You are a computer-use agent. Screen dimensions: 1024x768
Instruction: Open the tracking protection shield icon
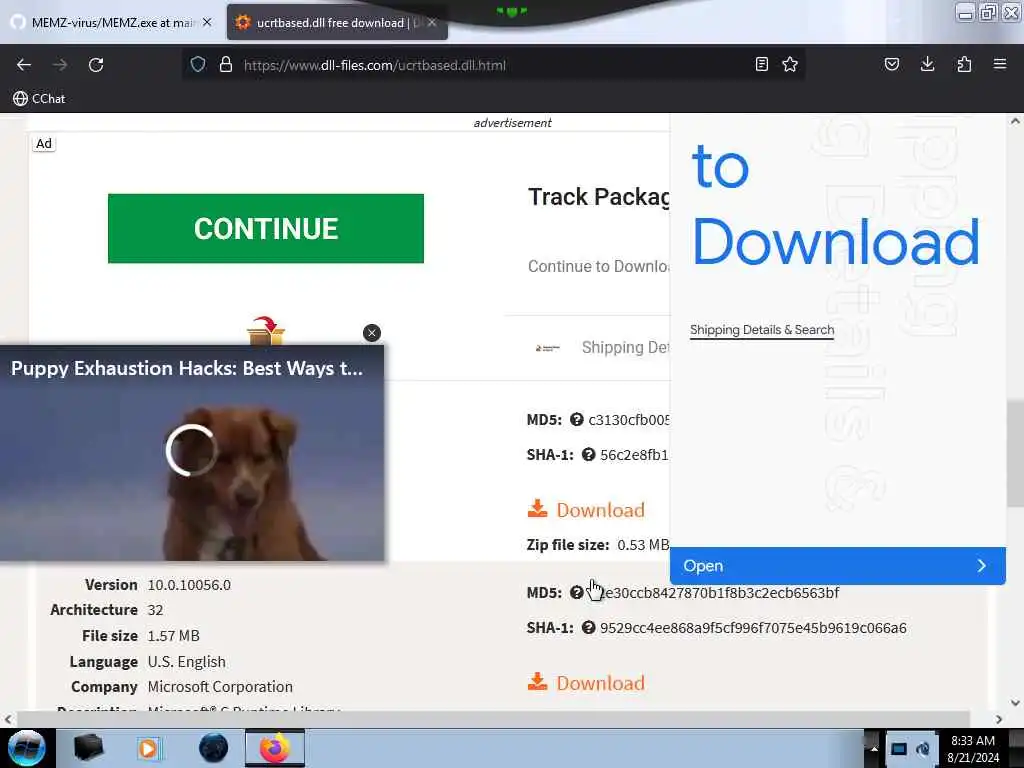[198, 65]
